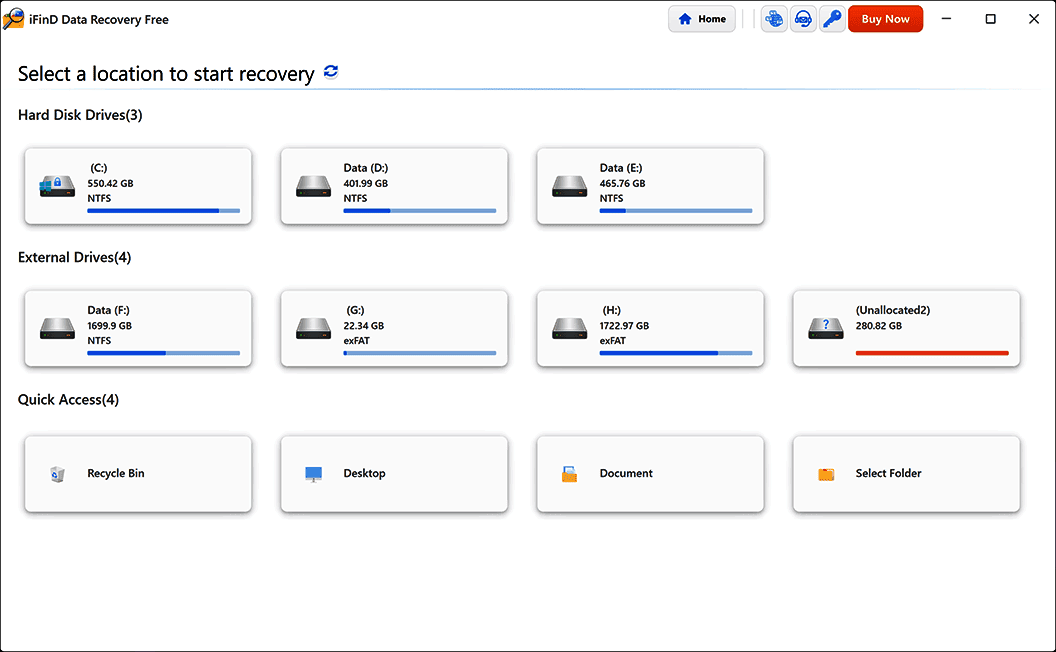1056x652 pixels.
Task: Click the key activation icon
Action: [832, 19]
